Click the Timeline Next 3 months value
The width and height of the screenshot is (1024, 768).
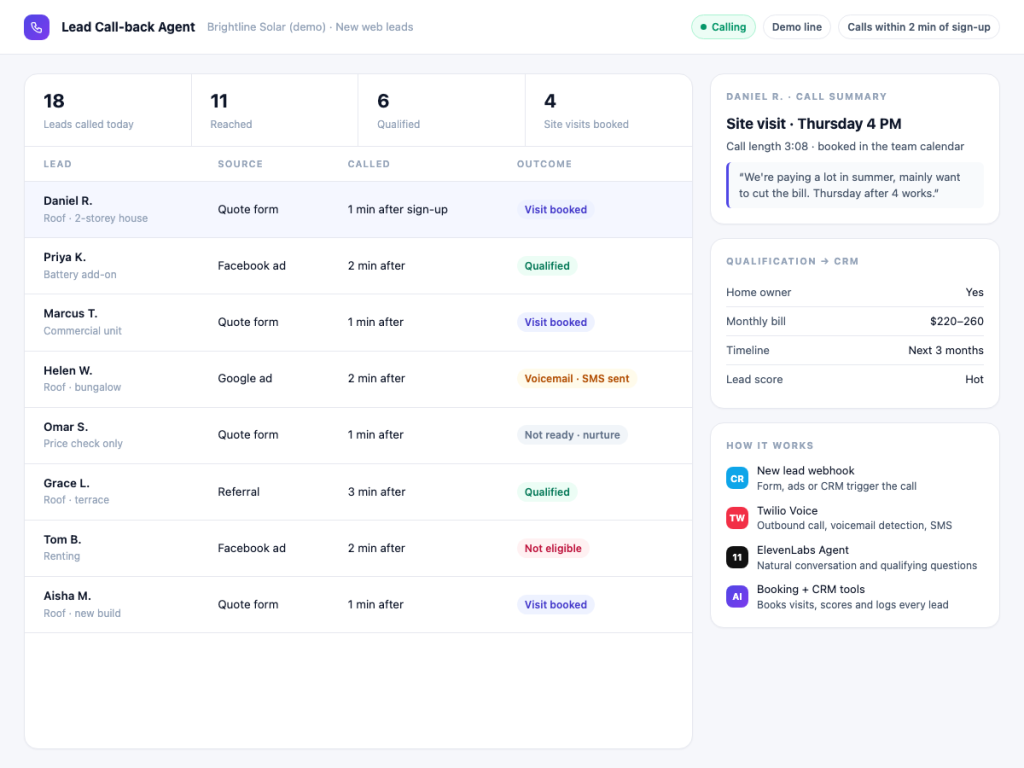tap(945, 350)
